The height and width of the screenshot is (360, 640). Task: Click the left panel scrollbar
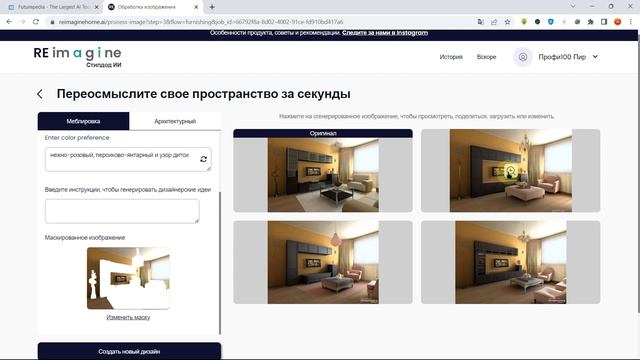[220, 263]
